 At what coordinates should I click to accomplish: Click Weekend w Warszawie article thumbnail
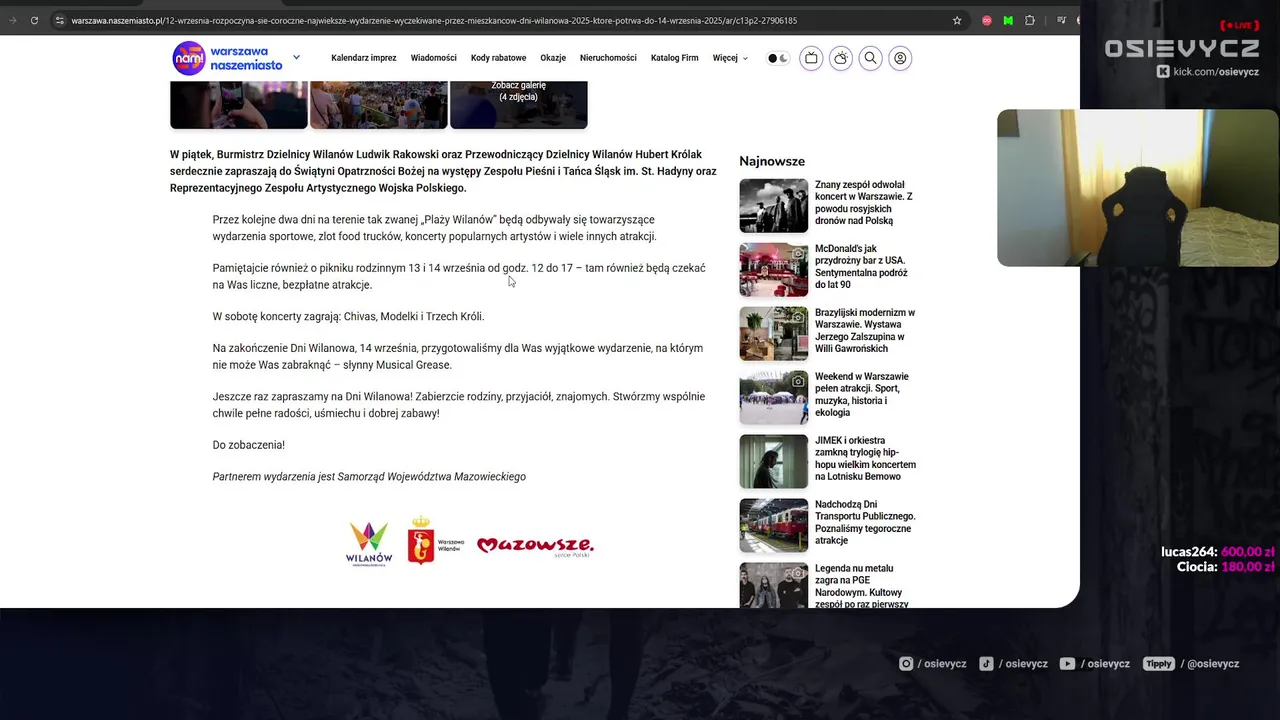(774, 397)
